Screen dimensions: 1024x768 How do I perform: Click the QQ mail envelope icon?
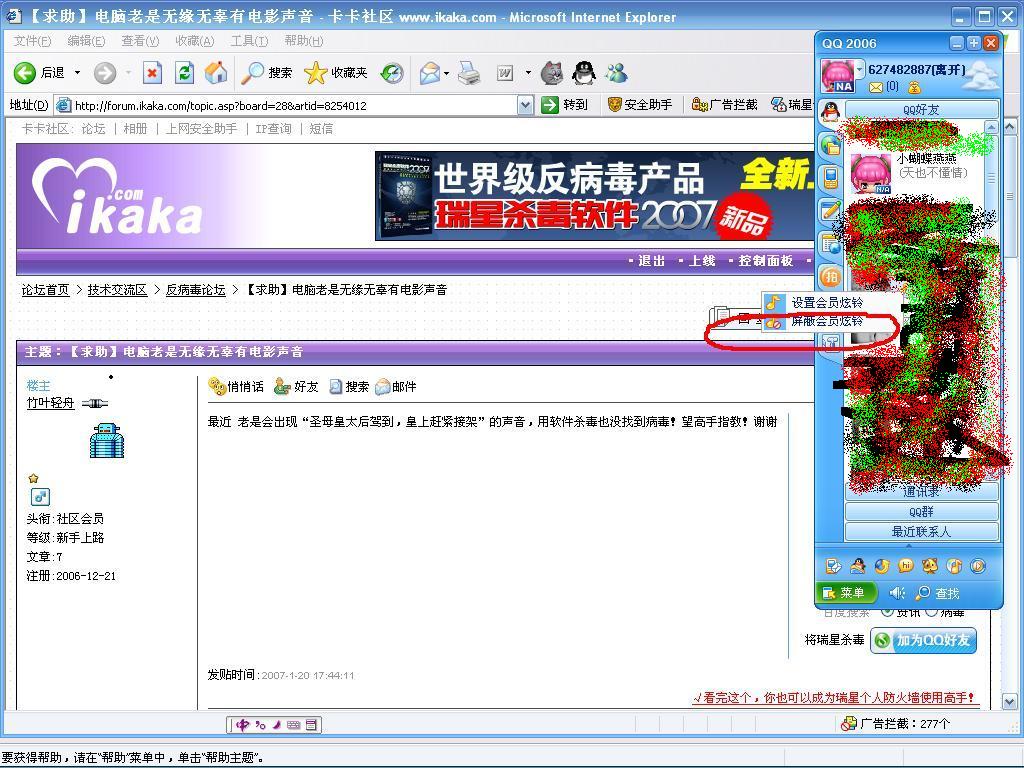point(875,87)
